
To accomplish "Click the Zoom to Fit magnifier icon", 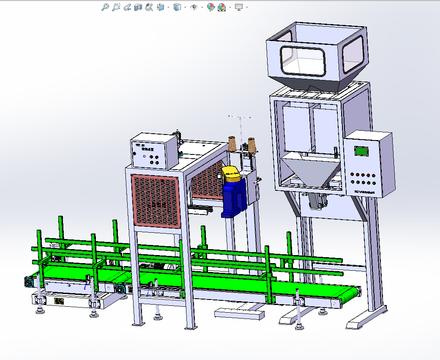I will [x=105, y=7].
